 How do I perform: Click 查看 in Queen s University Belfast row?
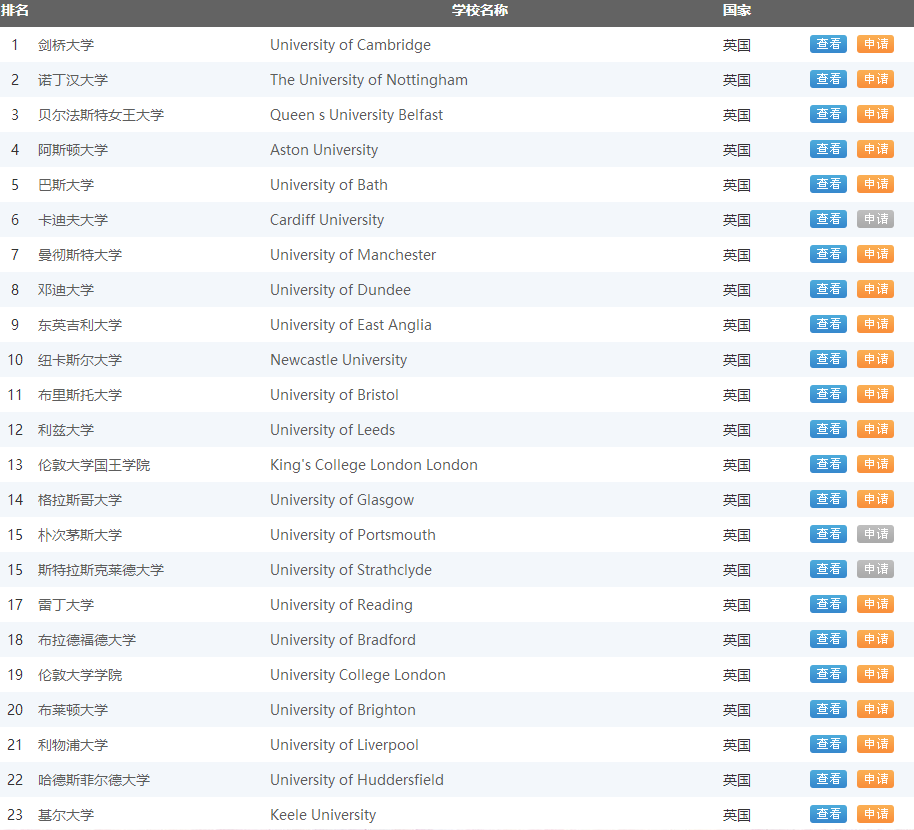tap(828, 114)
